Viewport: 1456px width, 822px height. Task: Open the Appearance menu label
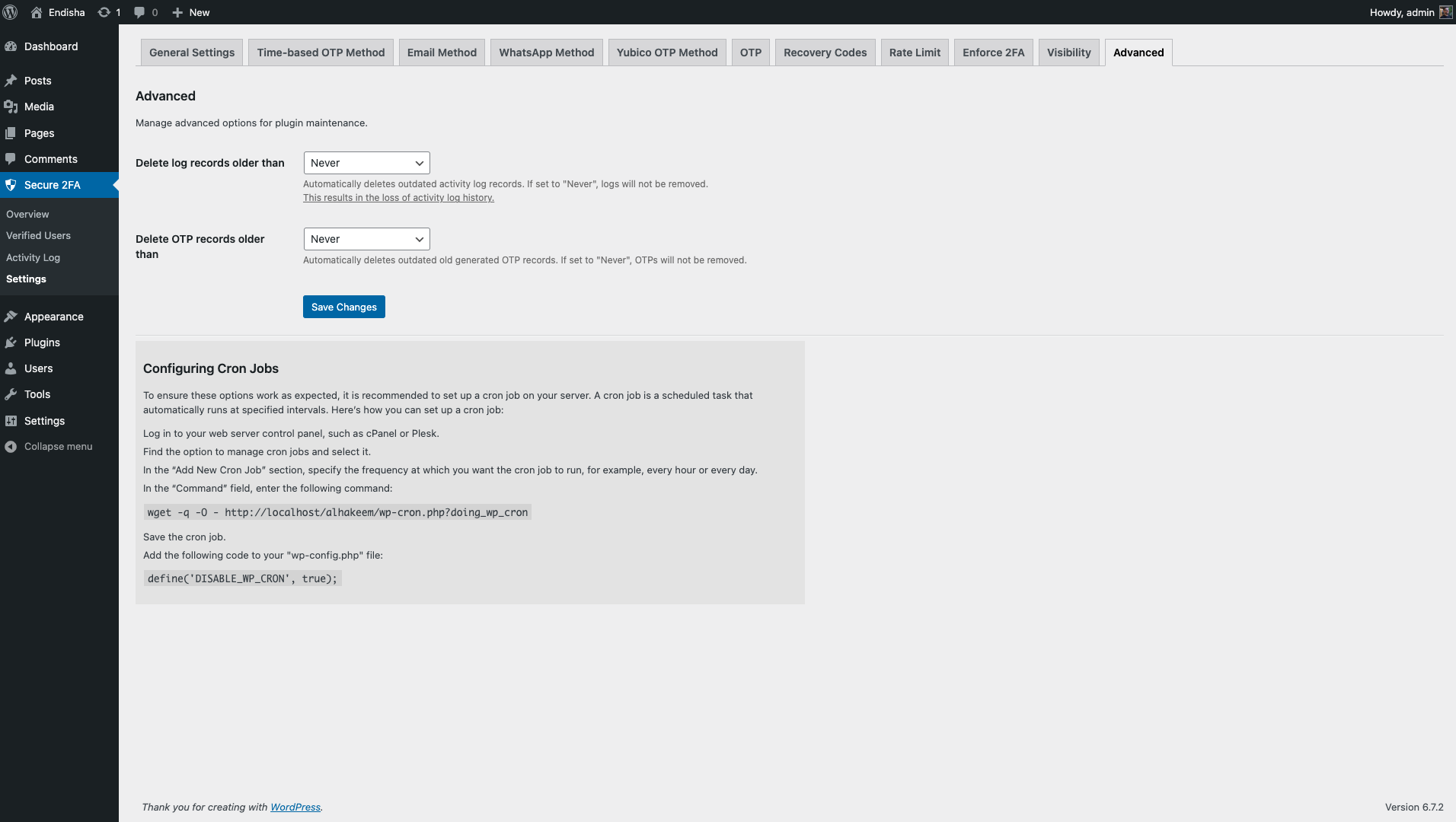coord(54,317)
